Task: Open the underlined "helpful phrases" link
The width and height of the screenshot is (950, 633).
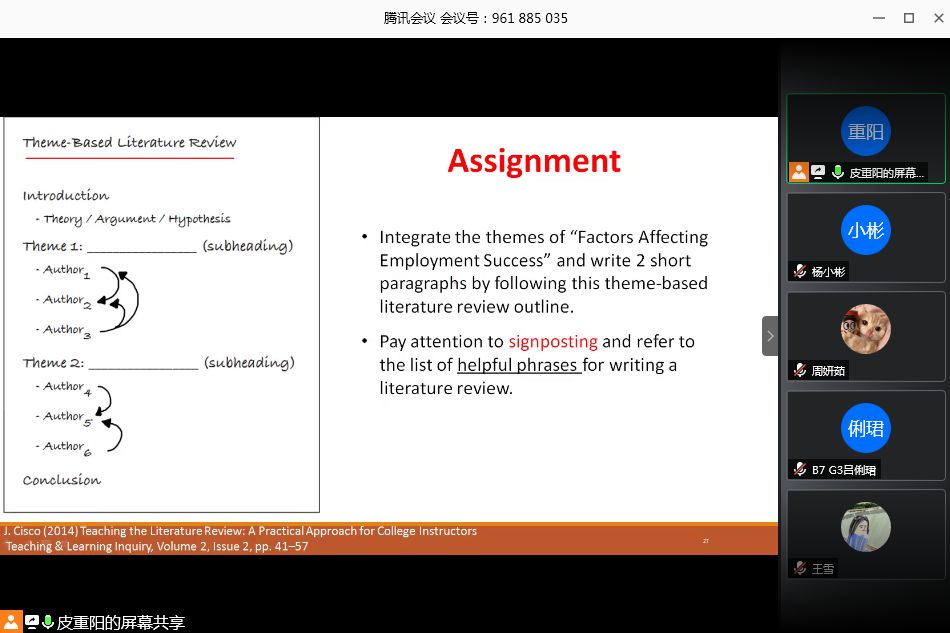Action: pyautogui.click(x=518, y=365)
